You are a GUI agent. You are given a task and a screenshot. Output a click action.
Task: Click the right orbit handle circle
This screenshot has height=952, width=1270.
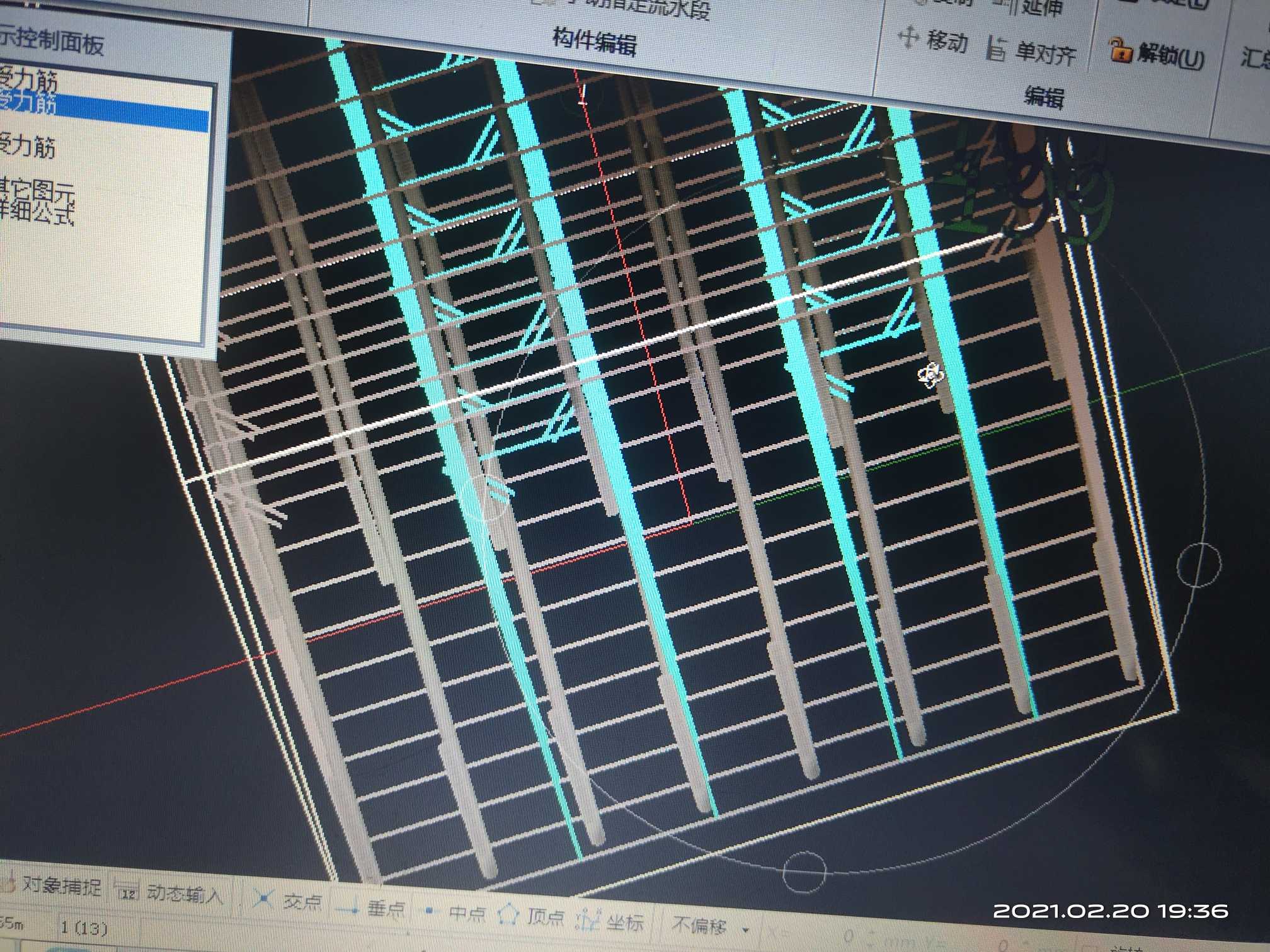pyautogui.click(x=1199, y=565)
